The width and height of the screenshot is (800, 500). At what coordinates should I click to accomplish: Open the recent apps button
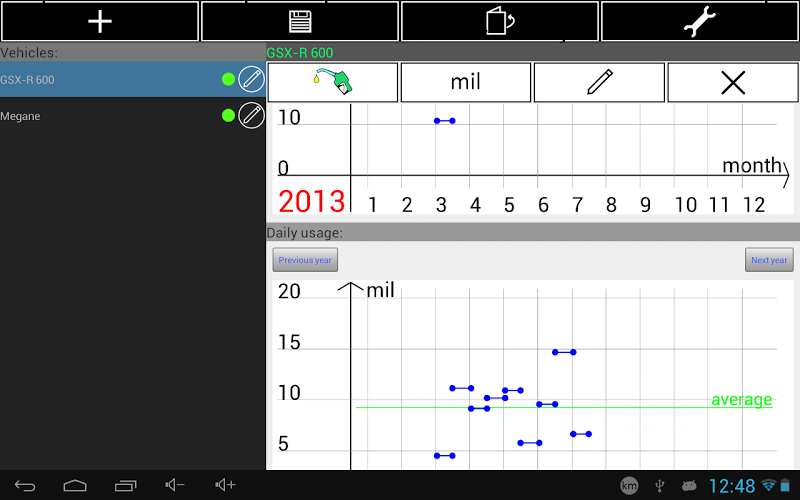tap(126, 485)
